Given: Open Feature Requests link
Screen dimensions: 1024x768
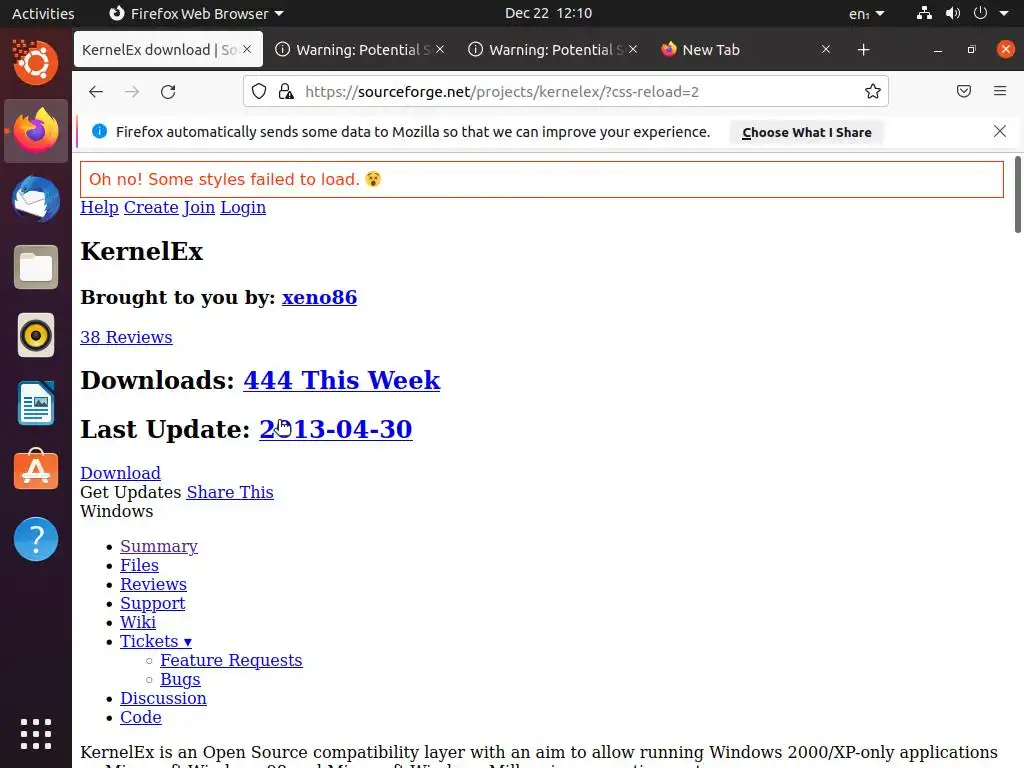Looking at the screenshot, I should (x=231, y=660).
